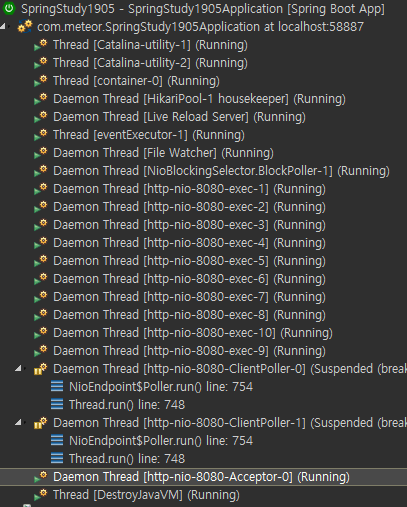Select Daemon Thread [File Watcher]
This screenshot has width=407, height=507.
coord(163,153)
